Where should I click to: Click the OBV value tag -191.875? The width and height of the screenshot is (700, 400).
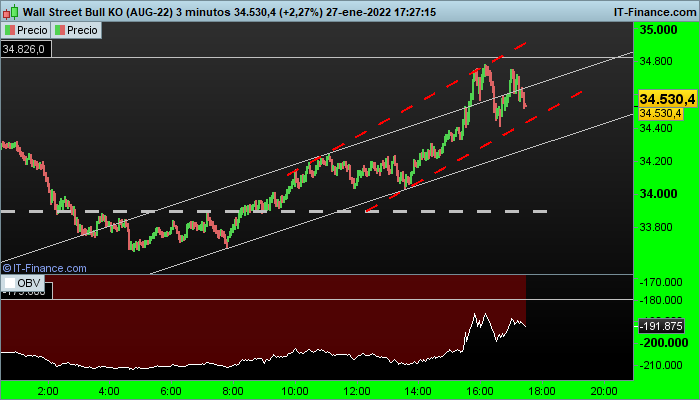[x=662, y=326]
